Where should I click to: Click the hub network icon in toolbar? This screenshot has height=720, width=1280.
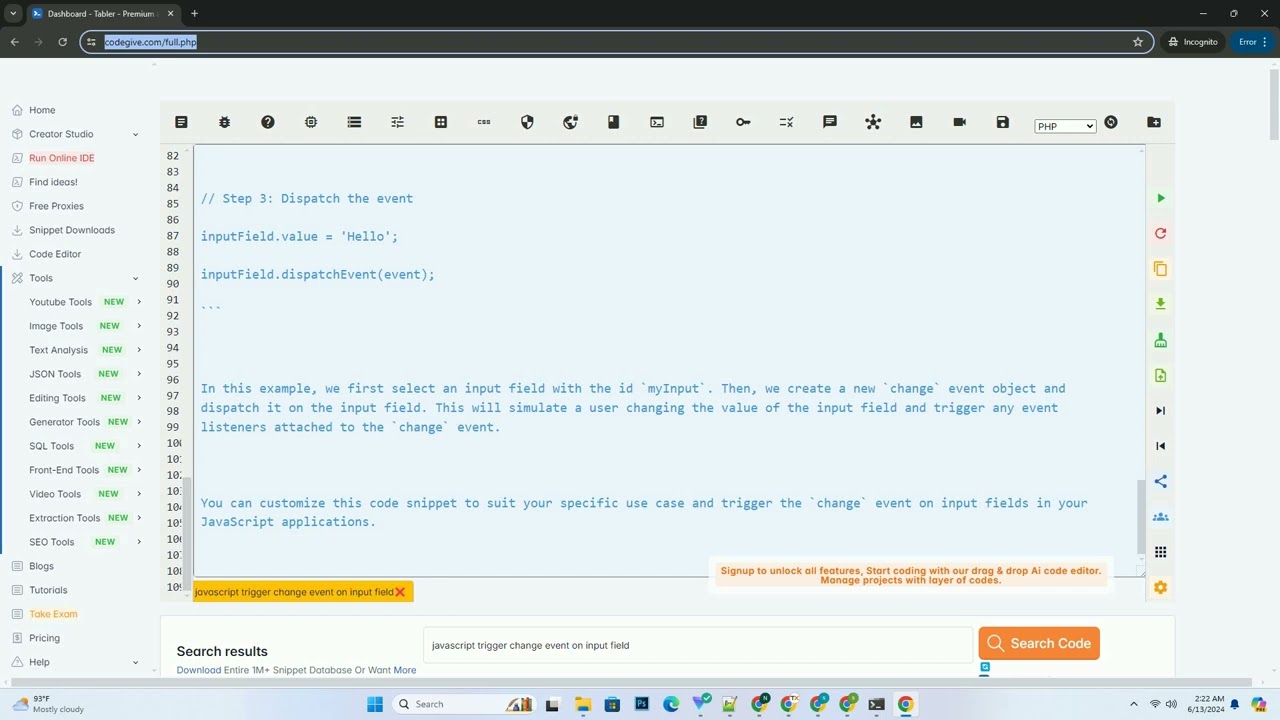873,122
